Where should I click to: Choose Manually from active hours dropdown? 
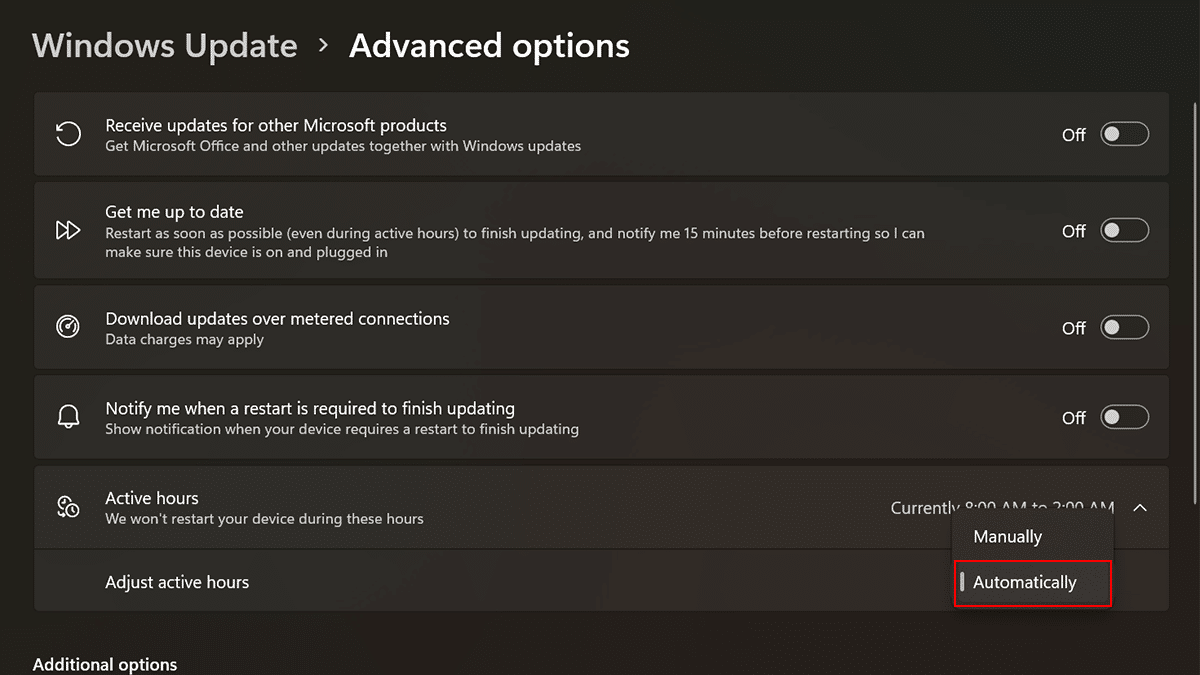click(1008, 537)
